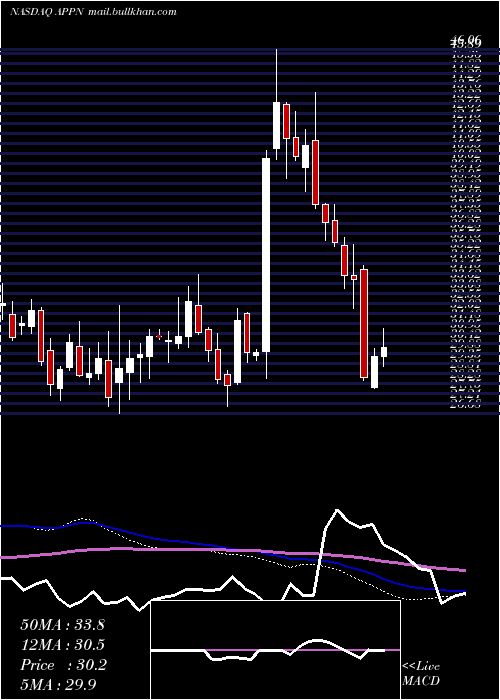Click the '12MA : 30.5' label
The image size is (500, 700).
pos(62,645)
